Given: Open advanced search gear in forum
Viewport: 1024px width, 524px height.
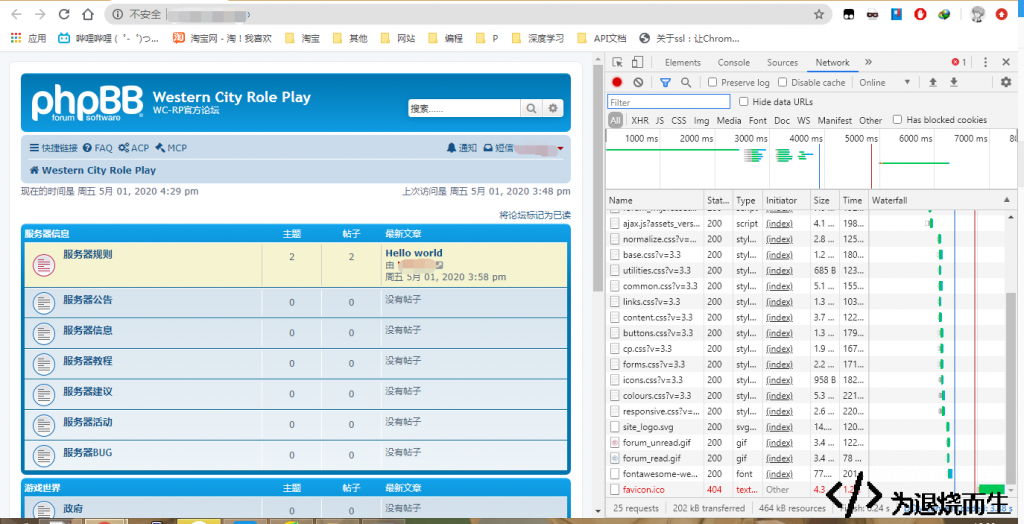Looking at the screenshot, I should (x=552, y=108).
